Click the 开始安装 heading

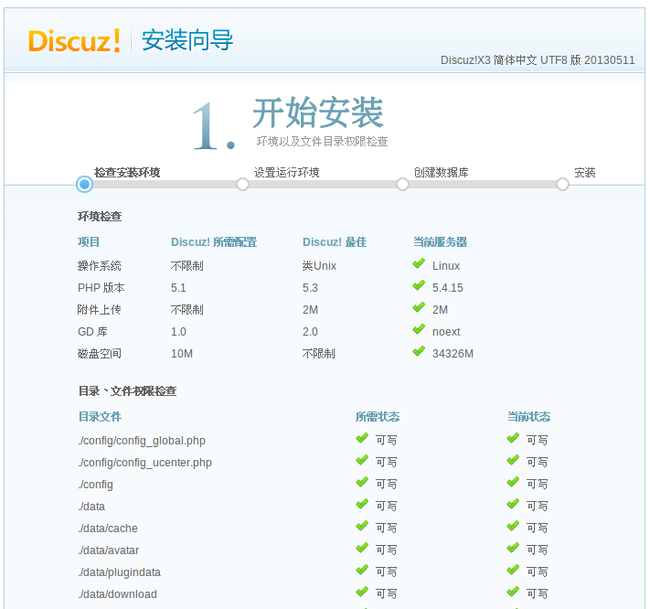point(318,112)
